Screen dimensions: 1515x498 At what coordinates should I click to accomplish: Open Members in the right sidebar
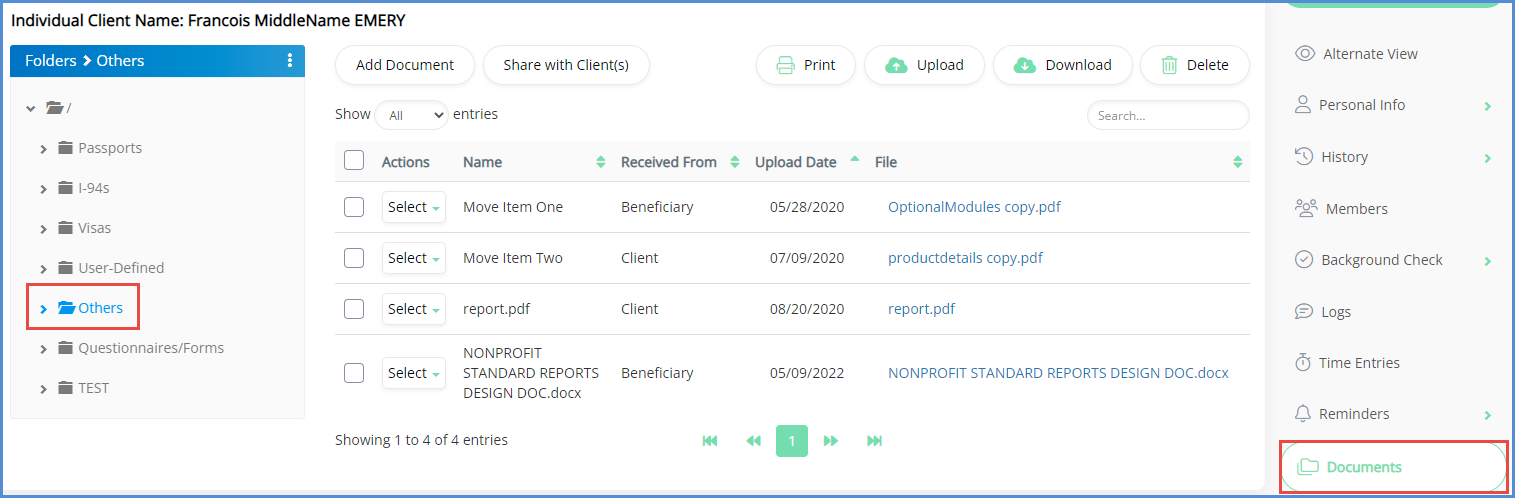pos(1355,209)
